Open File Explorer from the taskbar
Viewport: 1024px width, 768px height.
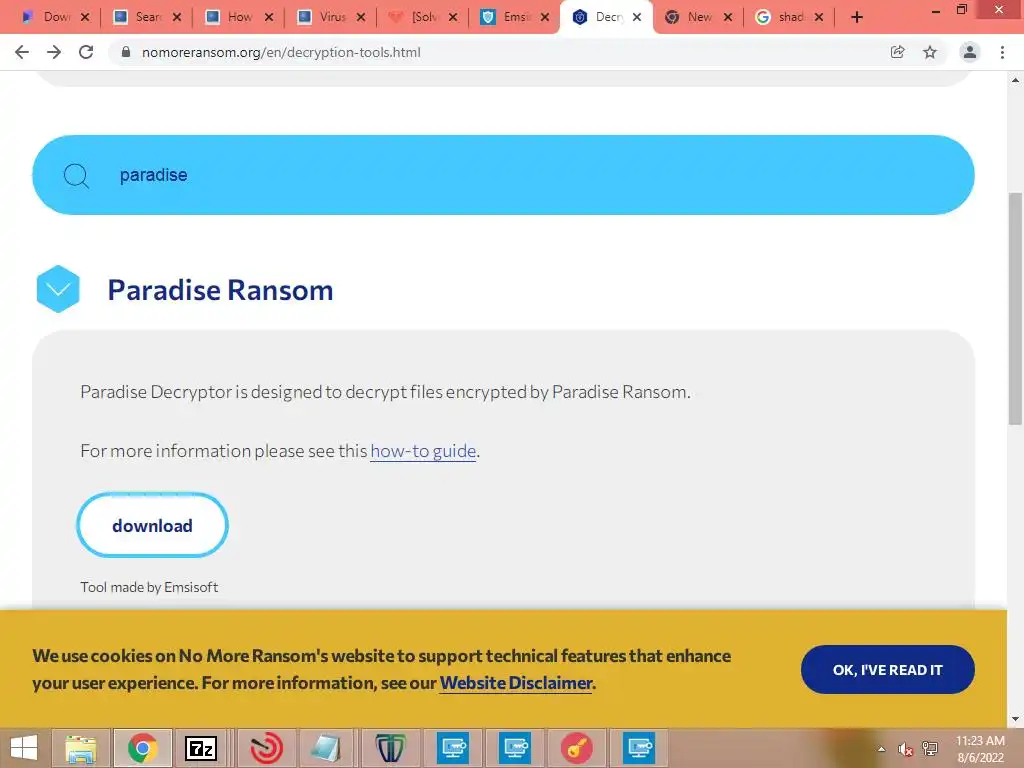(x=81, y=748)
